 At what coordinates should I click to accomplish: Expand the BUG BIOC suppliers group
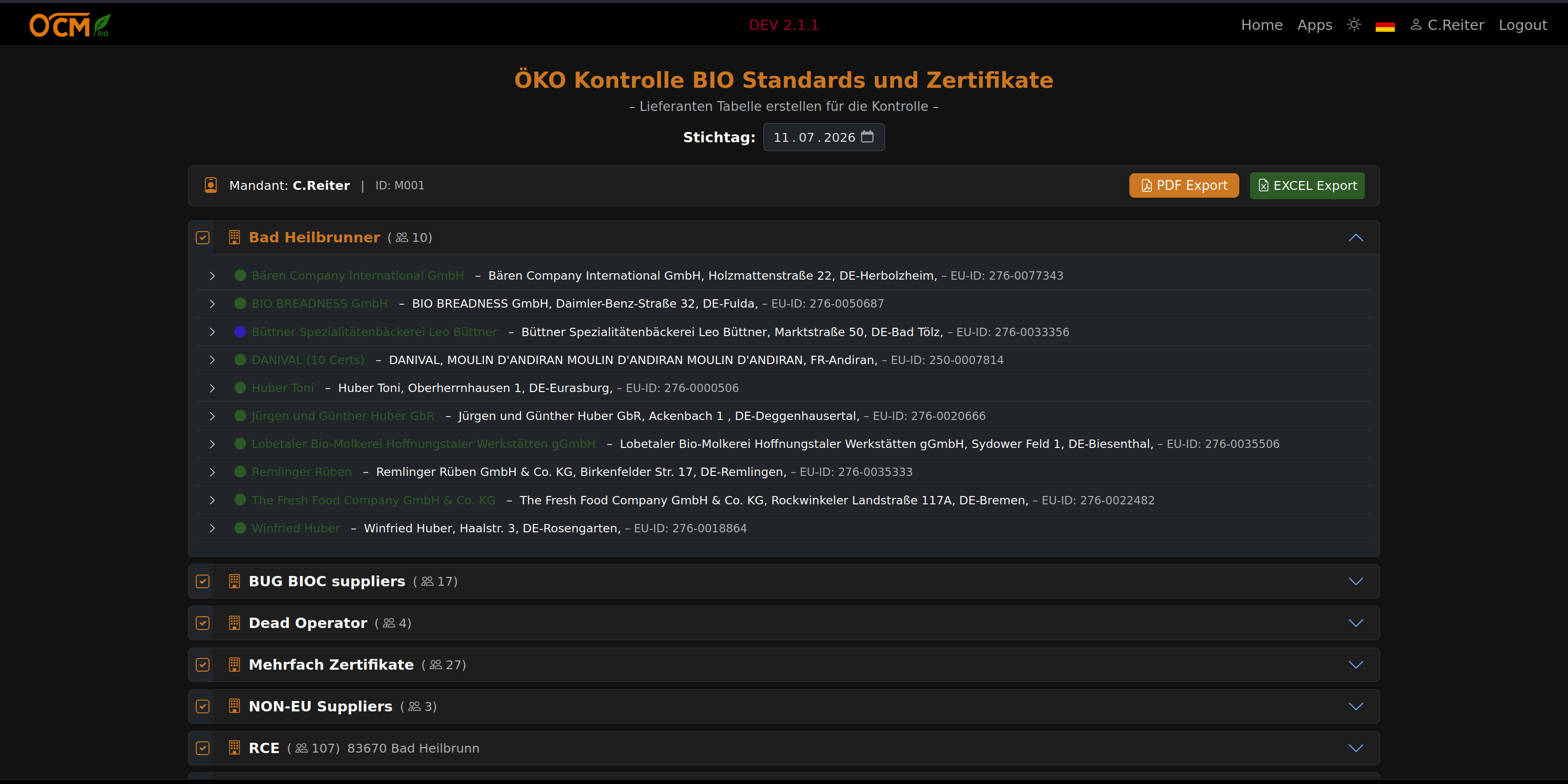1356,581
